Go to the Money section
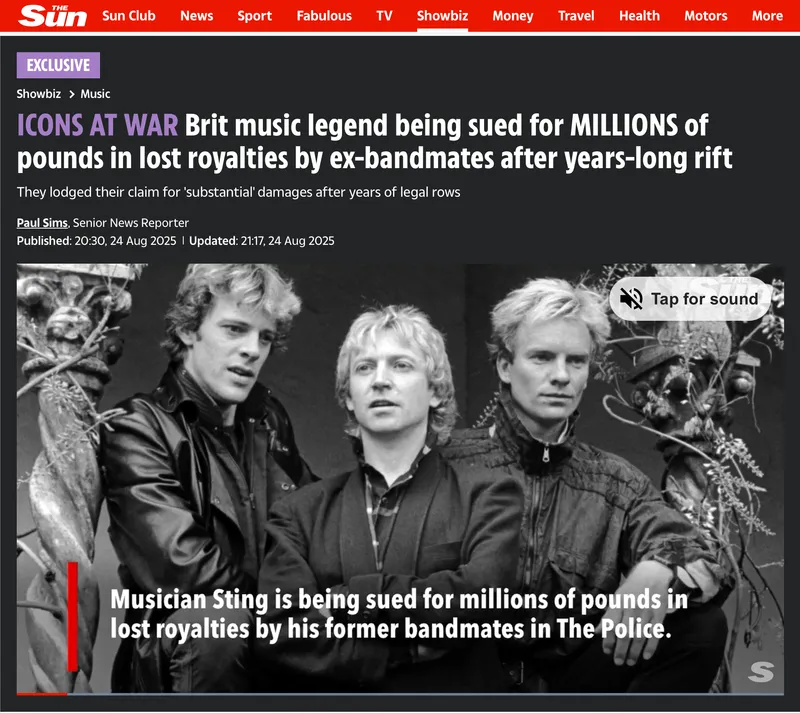 pyautogui.click(x=513, y=16)
